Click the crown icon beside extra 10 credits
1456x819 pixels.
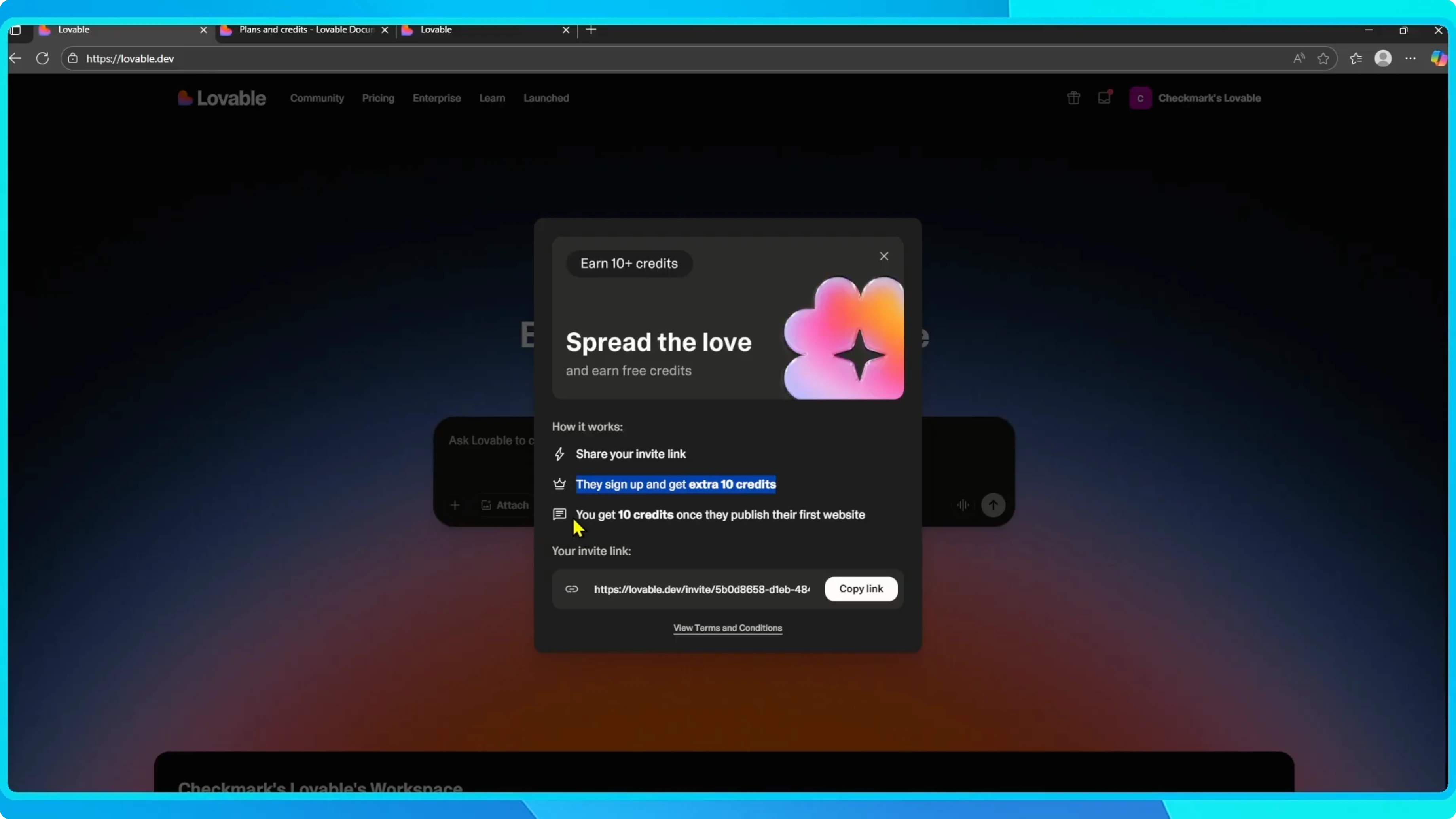coord(559,484)
